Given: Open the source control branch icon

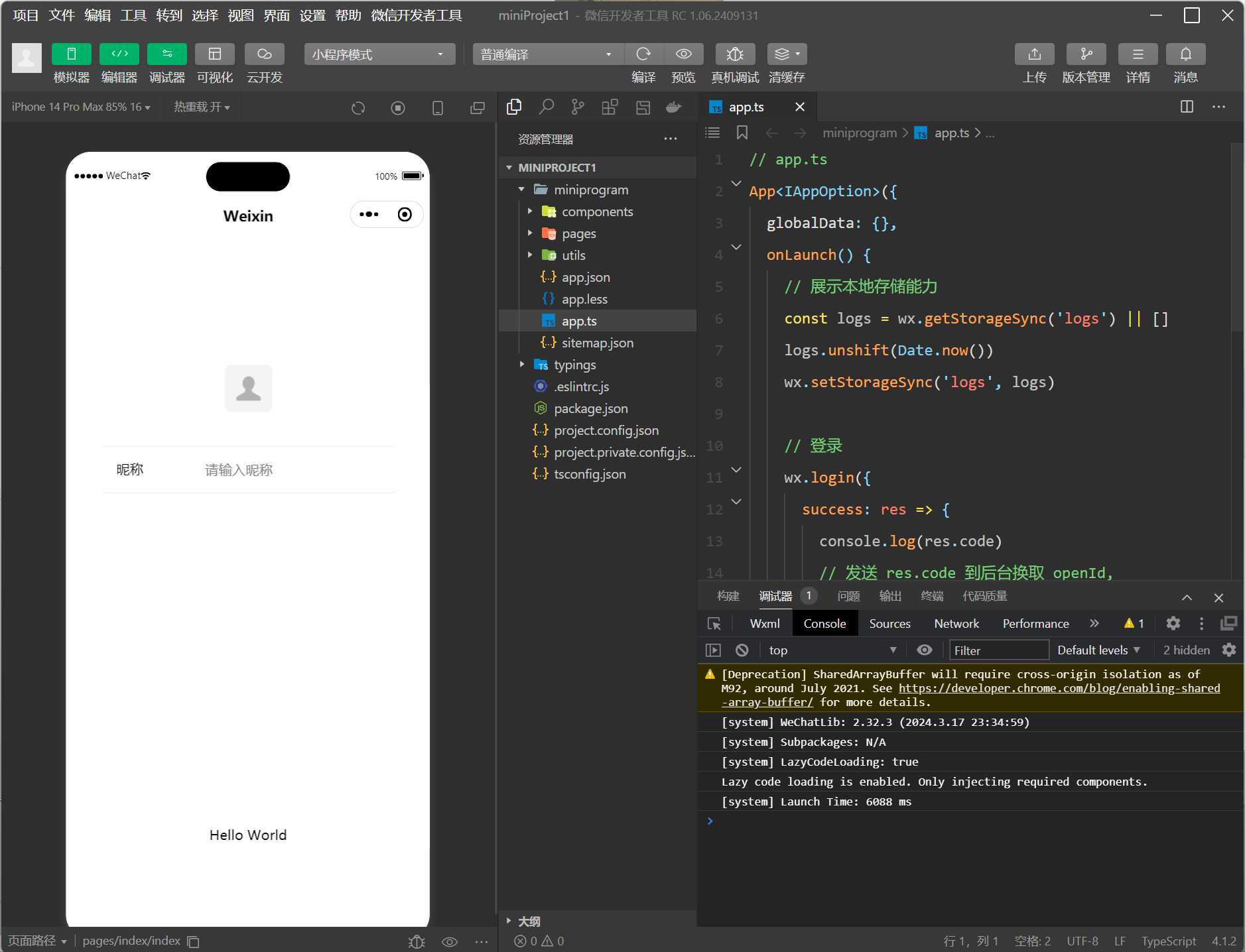Looking at the screenshot, I should point(578,107).
